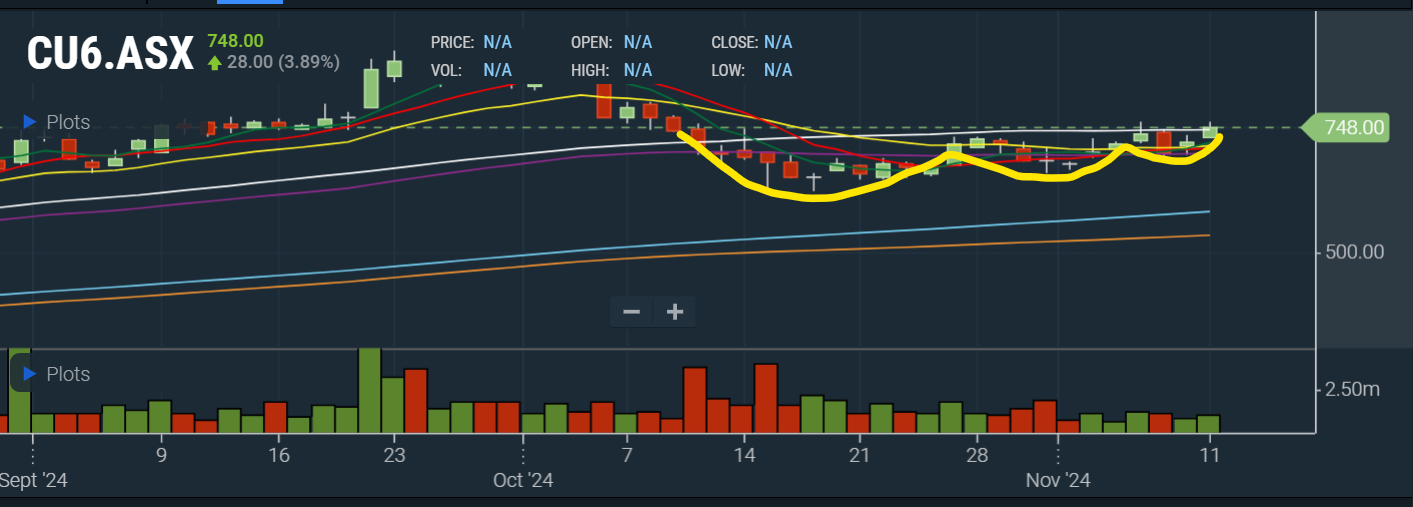The width and height of the screenshot is (1413, 507).
Task: Click the 28.00 (3.89%) change value
Action: 284,62
